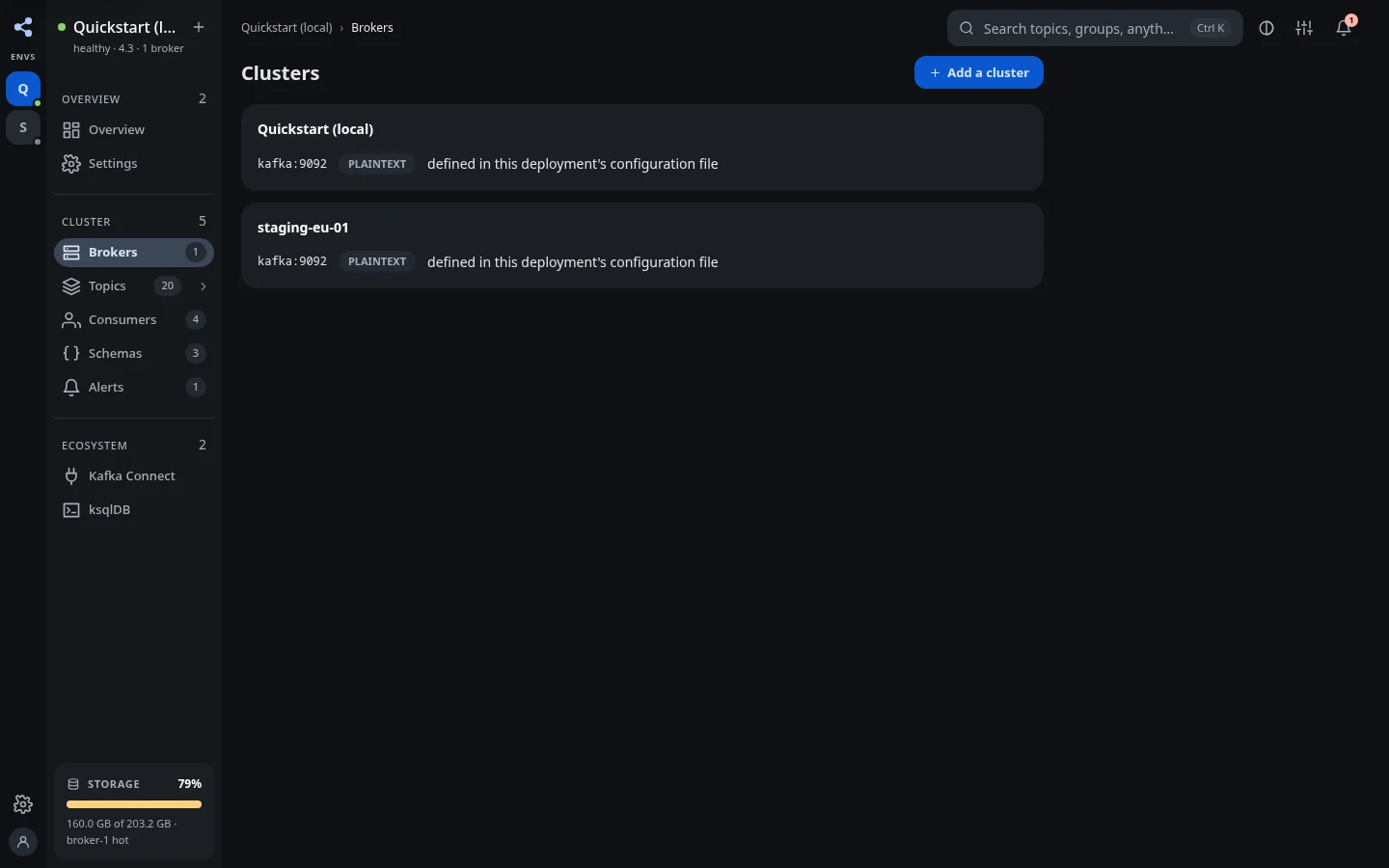Click the Topics count badge 20

(168, 286)
